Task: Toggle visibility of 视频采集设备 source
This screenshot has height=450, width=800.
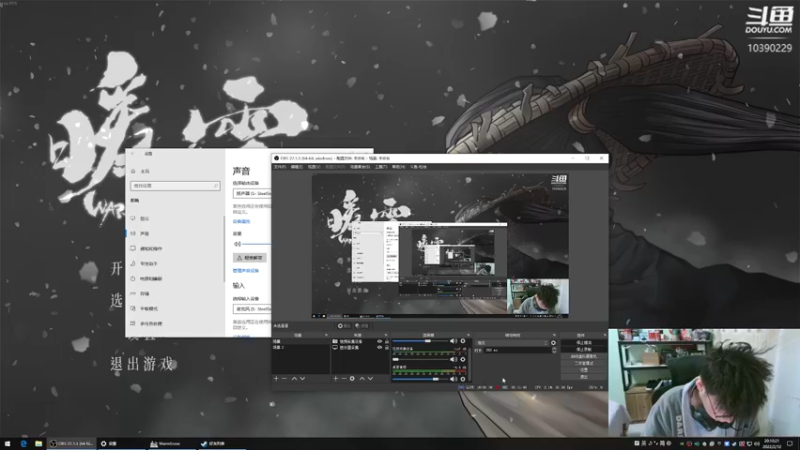Action: click(x=379, y=341)
